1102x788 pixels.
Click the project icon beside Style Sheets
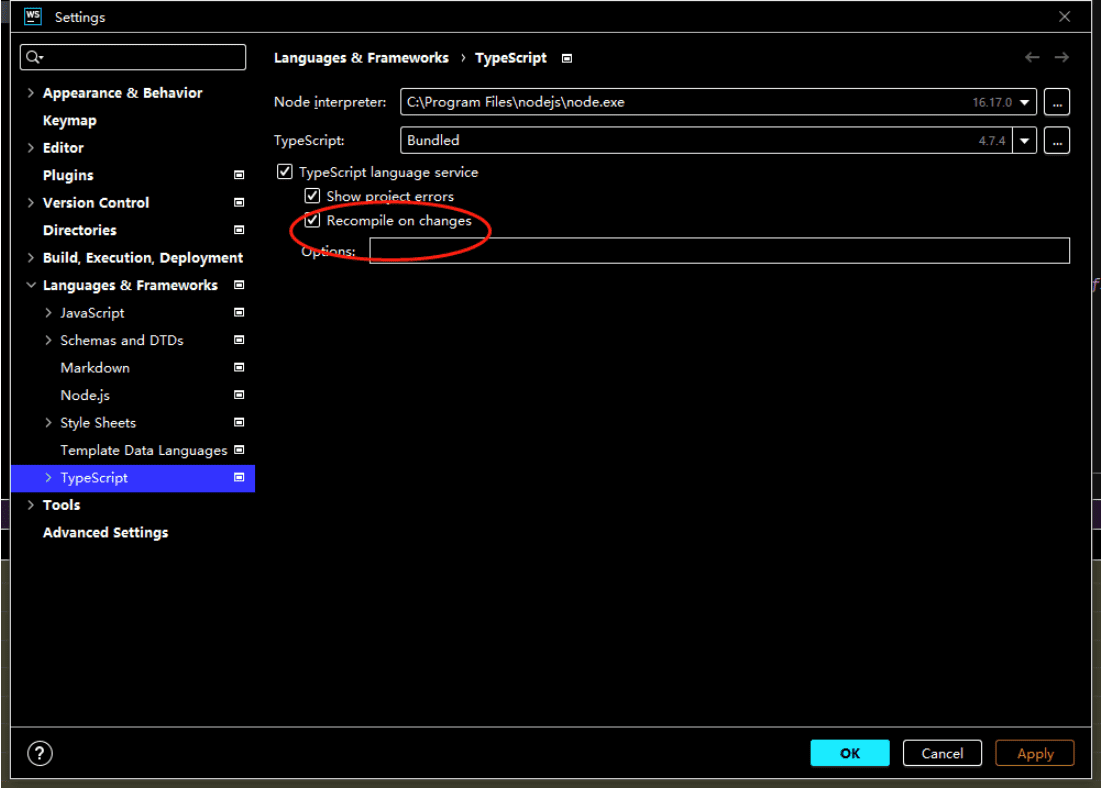(239, 422)
